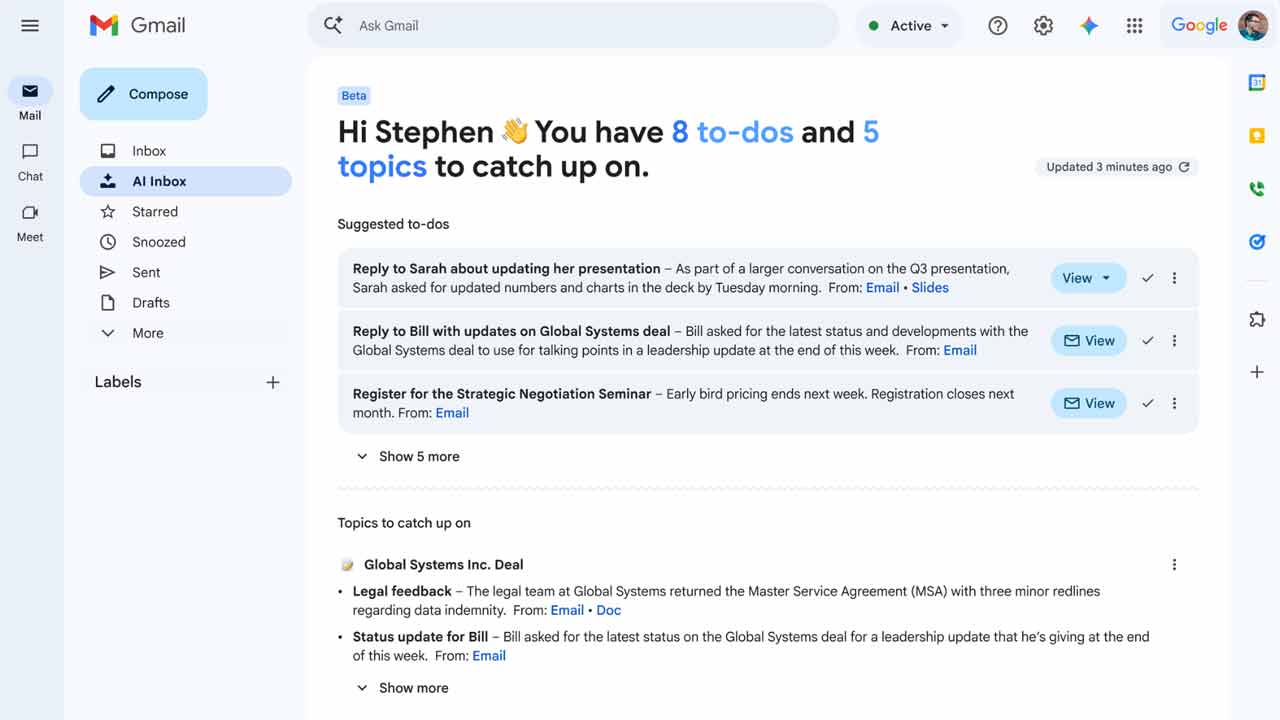Mark Register for Seminar to-do done
Viewport: 1280px width, 720px height.
coord(1148,403)
